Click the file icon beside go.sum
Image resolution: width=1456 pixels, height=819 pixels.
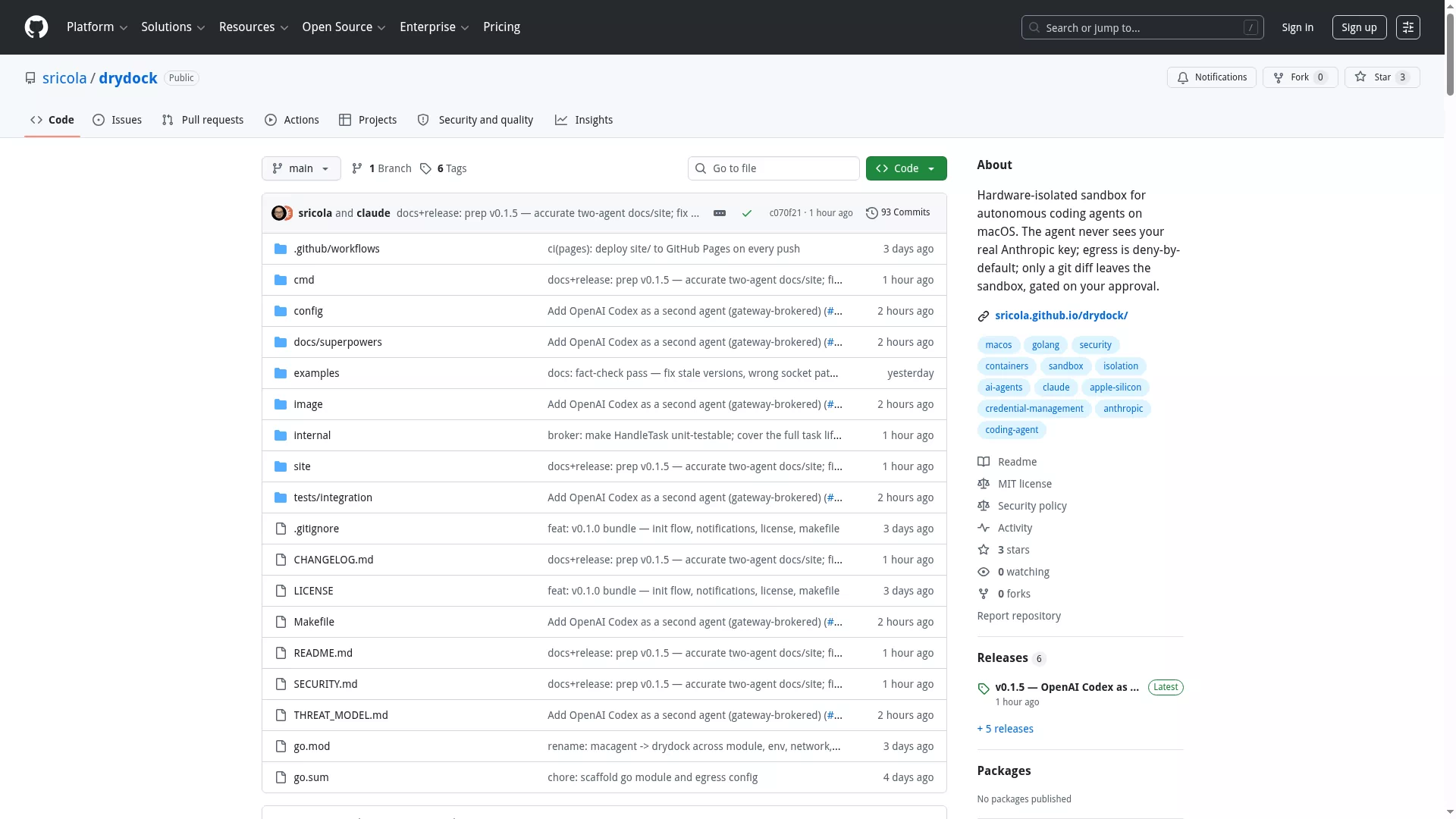[281, 777]
